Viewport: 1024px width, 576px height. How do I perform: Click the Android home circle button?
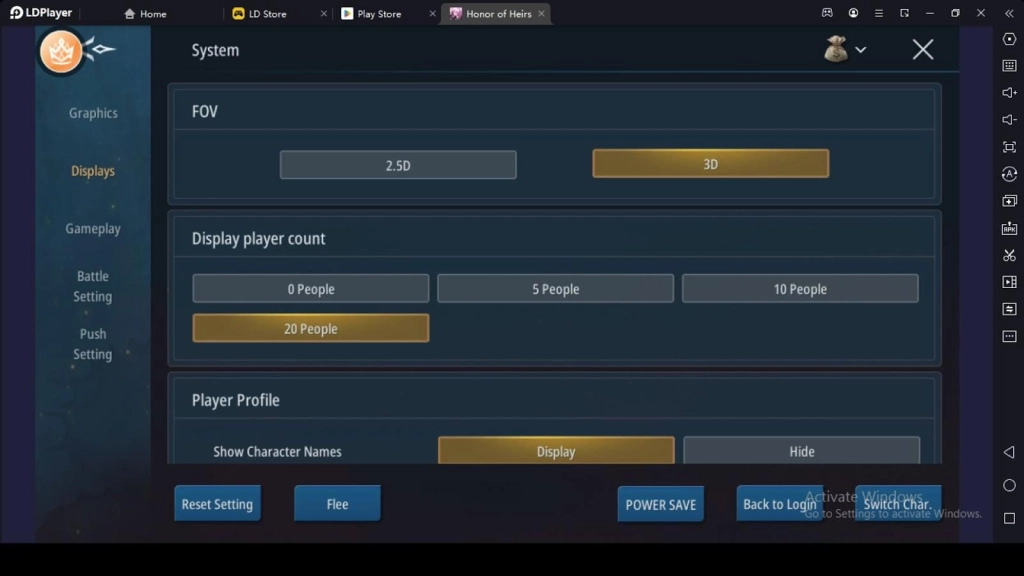pyautogui.click(x=1009, y=485)
